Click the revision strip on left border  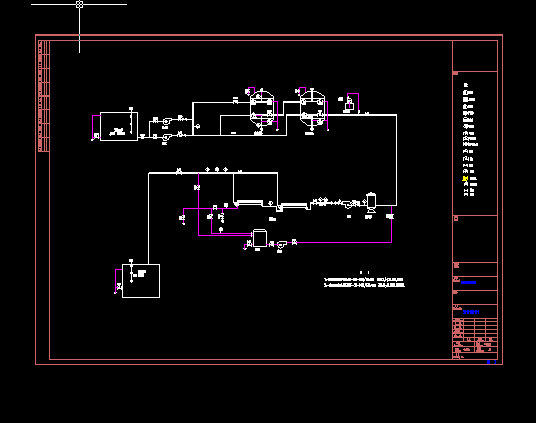point(44,96)
